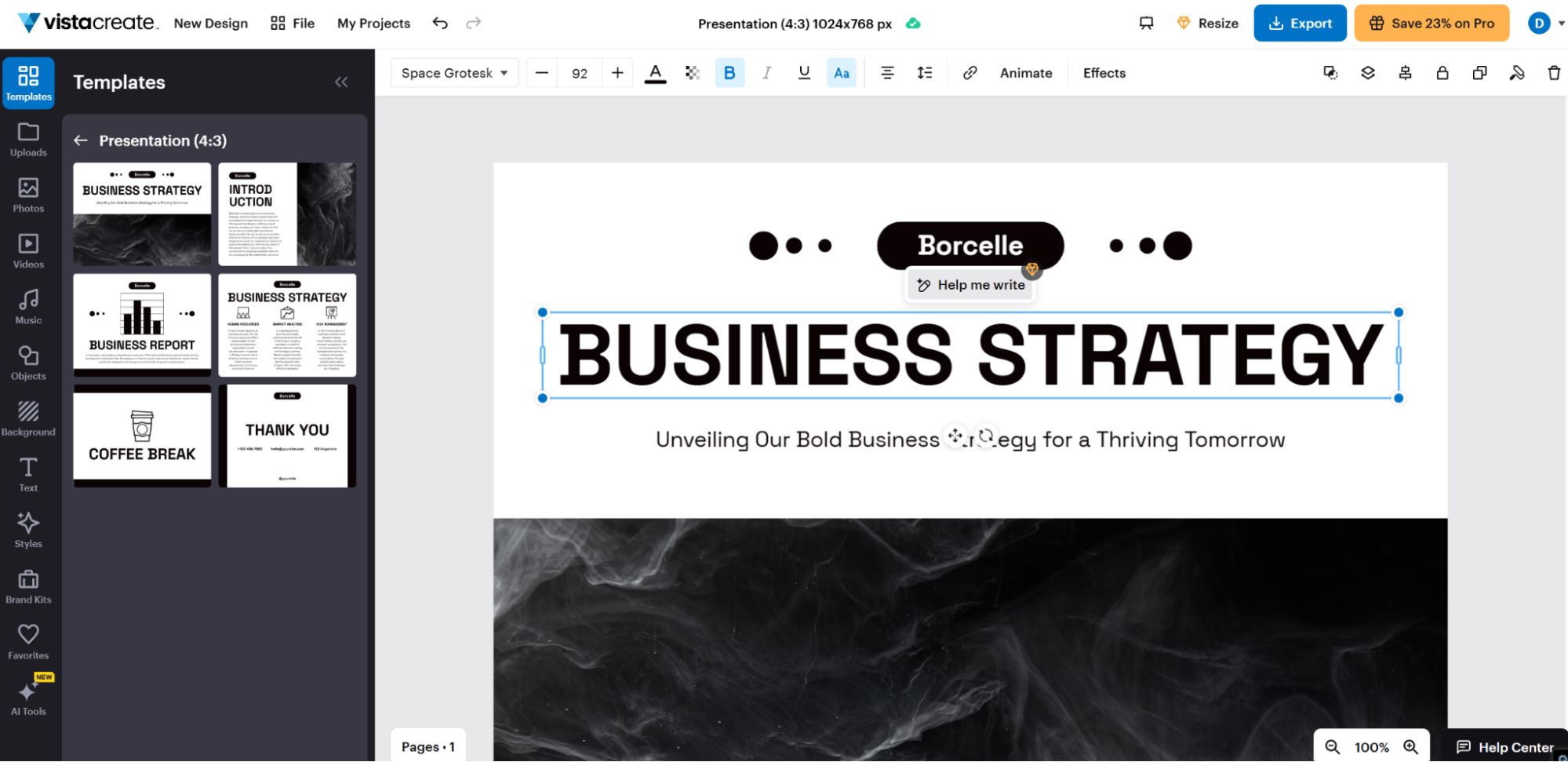Click the link insert icon
Screen dimensions: 1568x762
[970, 73]
